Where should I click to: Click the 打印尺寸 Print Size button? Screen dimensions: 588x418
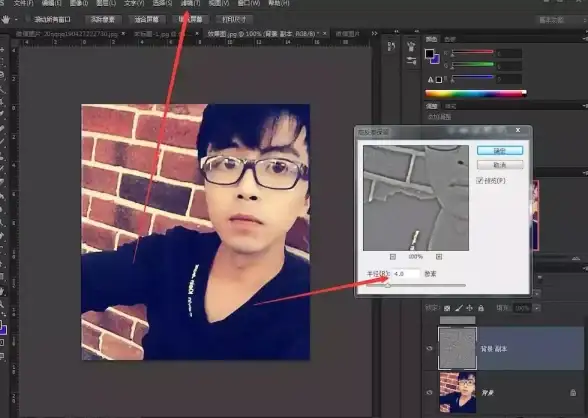pyautogui.click(x=234, y=19)
